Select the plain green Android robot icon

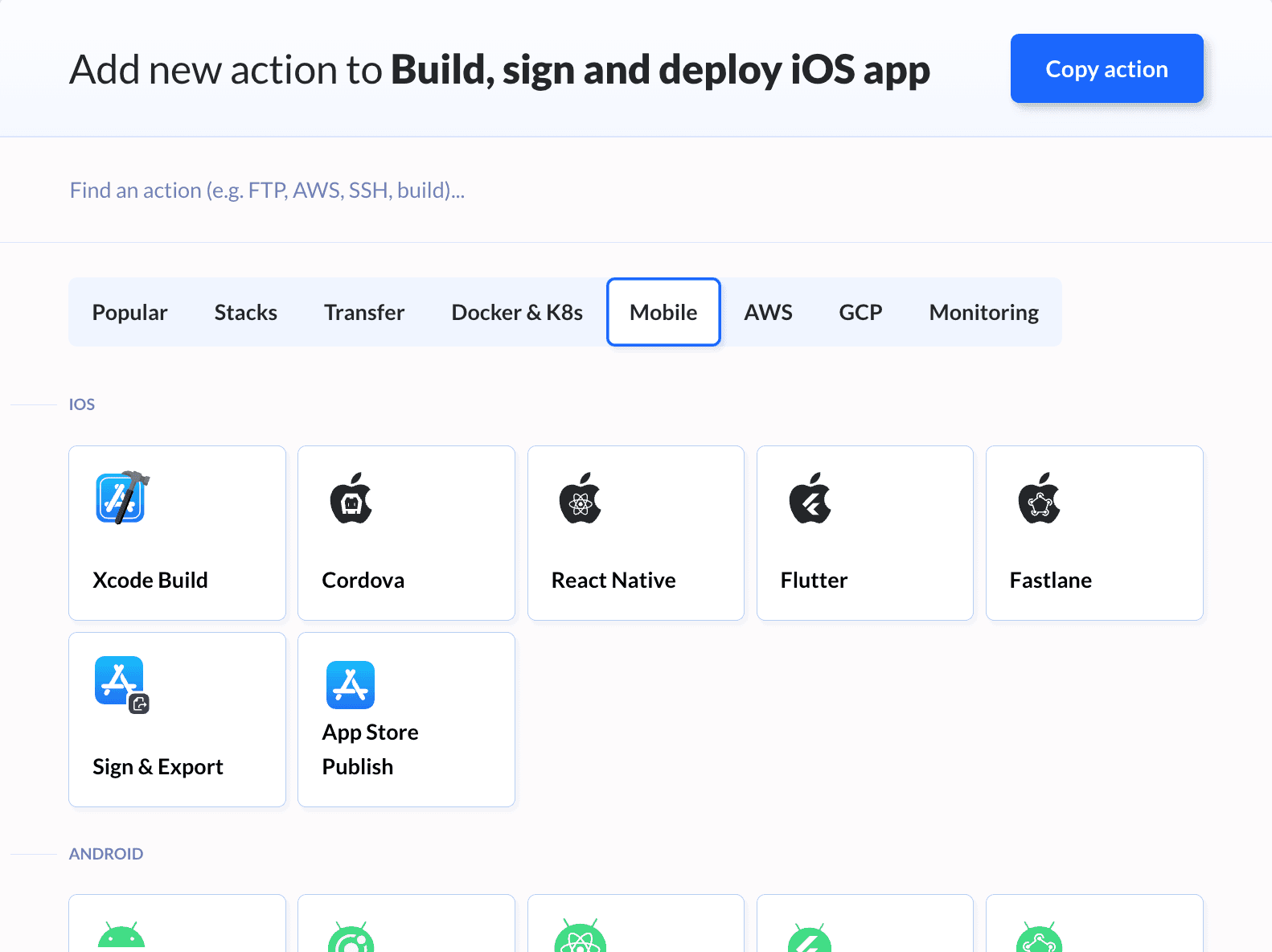pyautogui.click(x=121, y=937)
